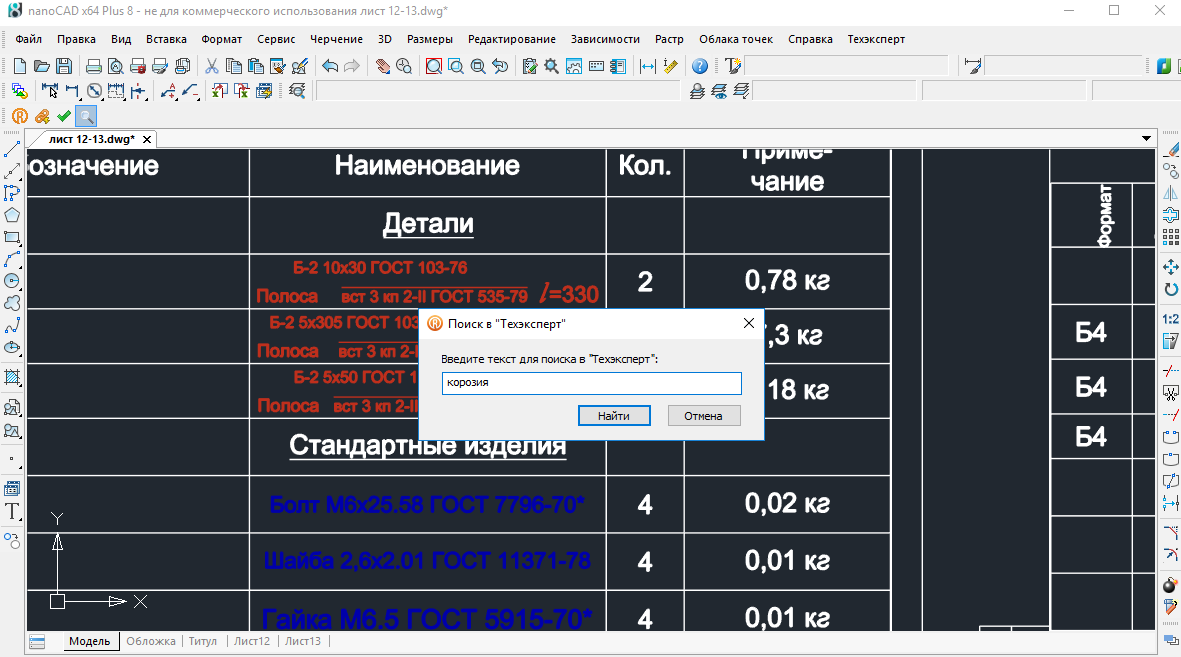The image size is (1181, 657).
Task: Select the Polygon drawing tool
Action: coord(12,215)
